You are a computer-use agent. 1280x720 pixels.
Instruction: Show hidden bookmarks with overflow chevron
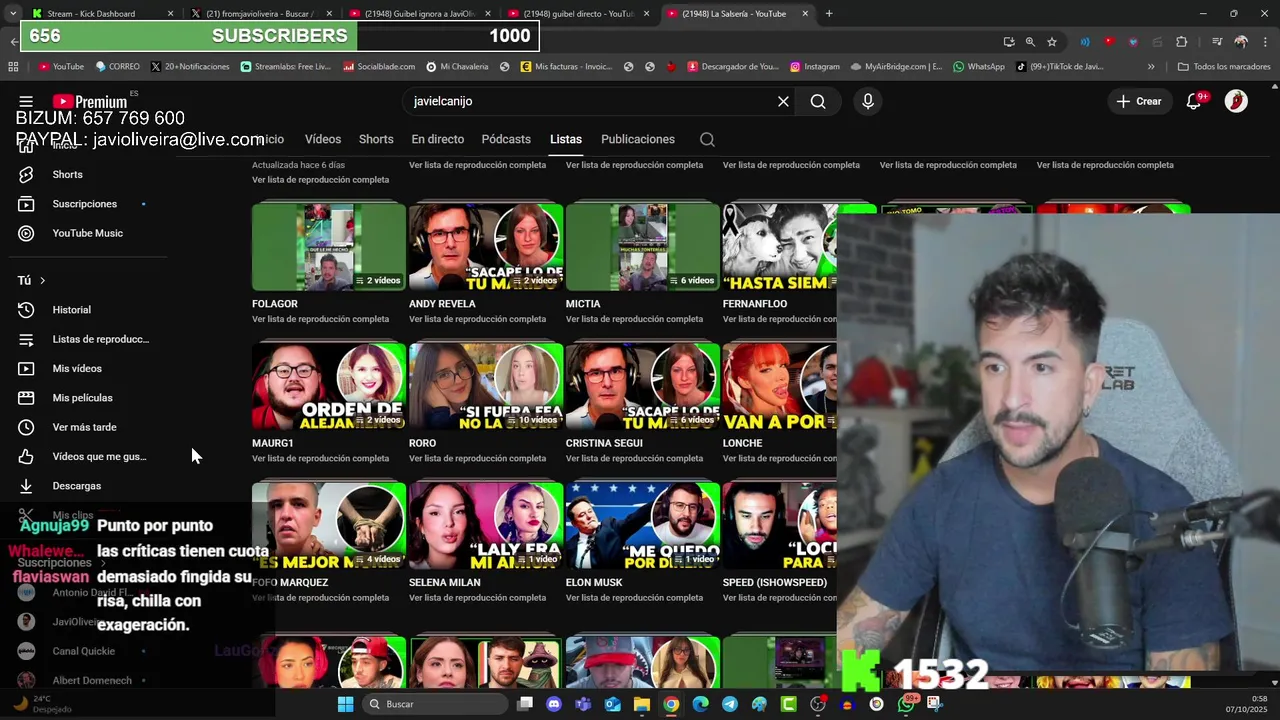click(x=1151, y=67)
